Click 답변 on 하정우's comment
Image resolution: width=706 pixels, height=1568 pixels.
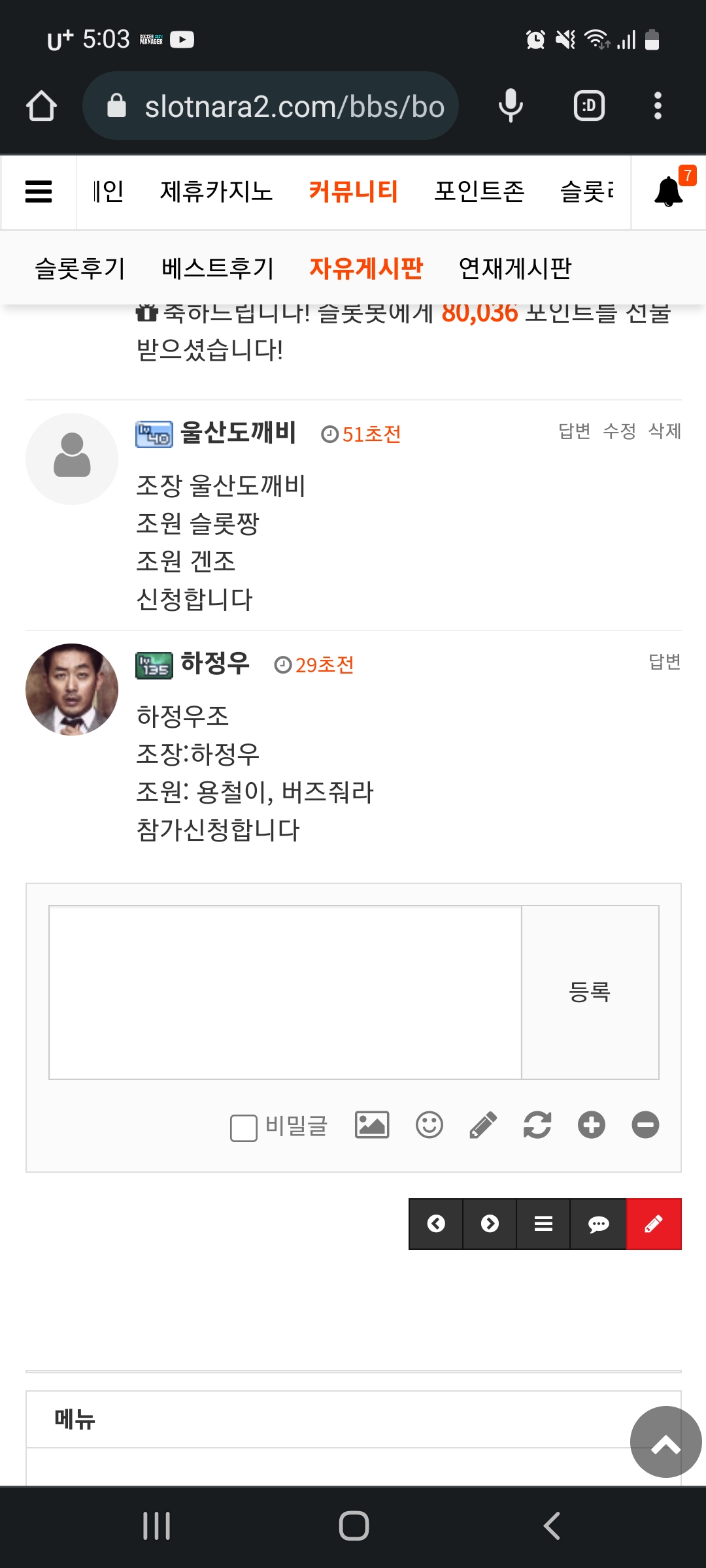point(665,662)
